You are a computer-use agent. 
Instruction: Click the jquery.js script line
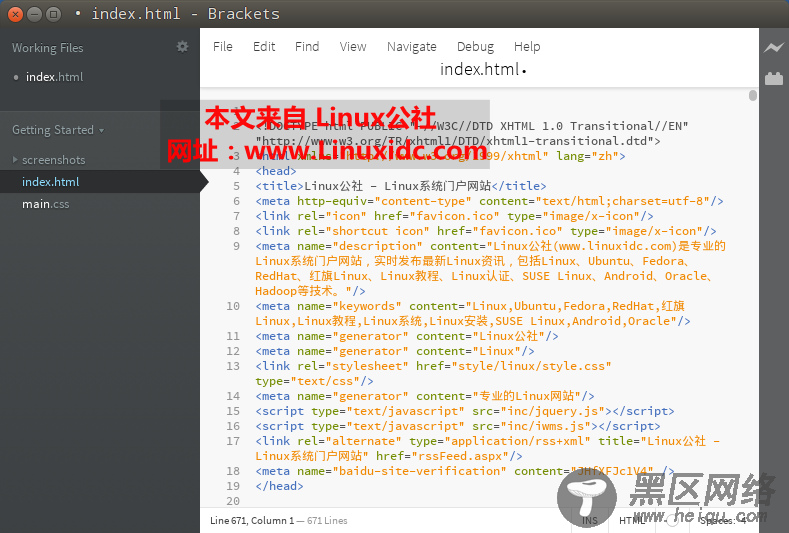[x=464, y=411]
